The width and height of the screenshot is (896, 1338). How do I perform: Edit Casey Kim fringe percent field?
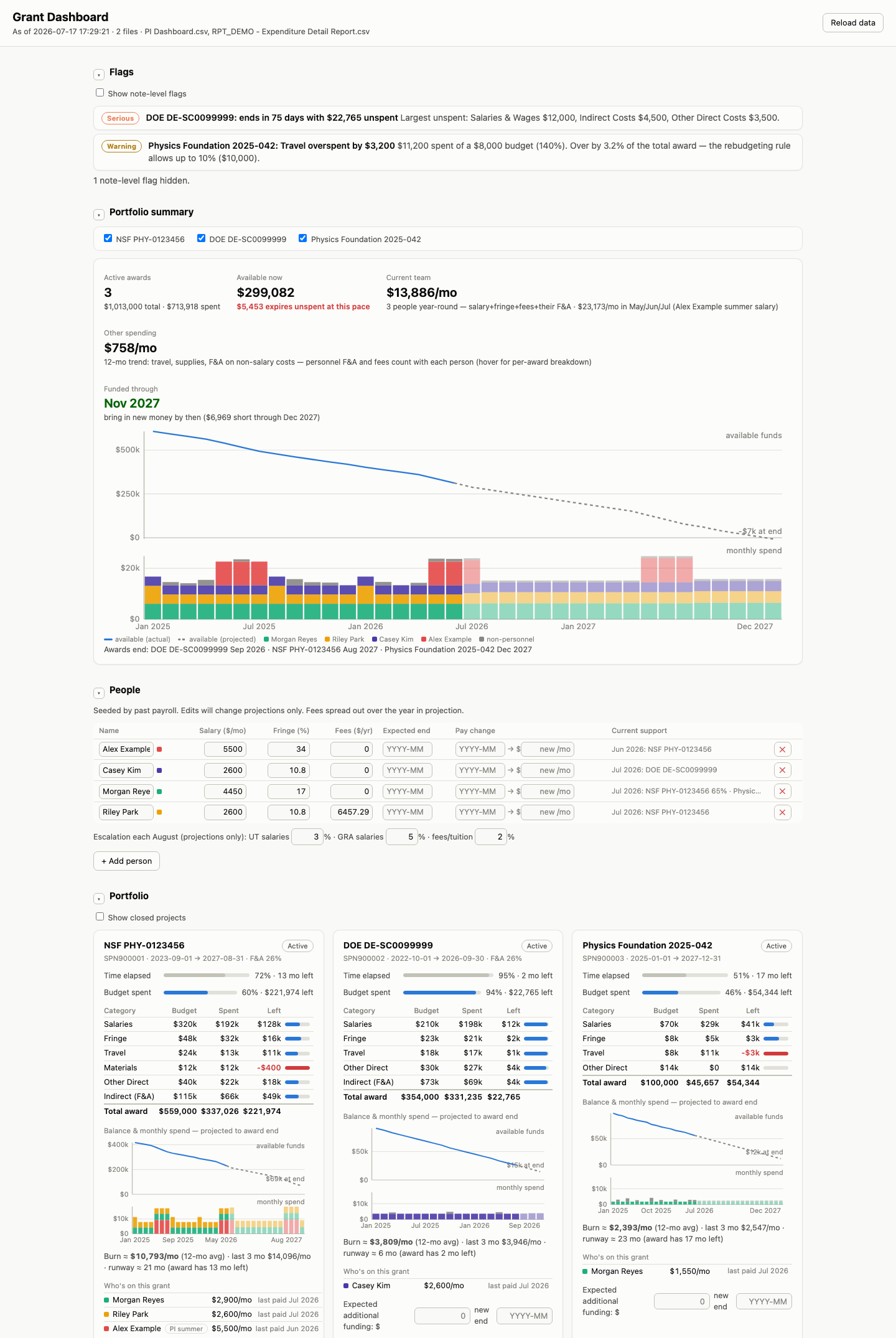click(289, 770)
